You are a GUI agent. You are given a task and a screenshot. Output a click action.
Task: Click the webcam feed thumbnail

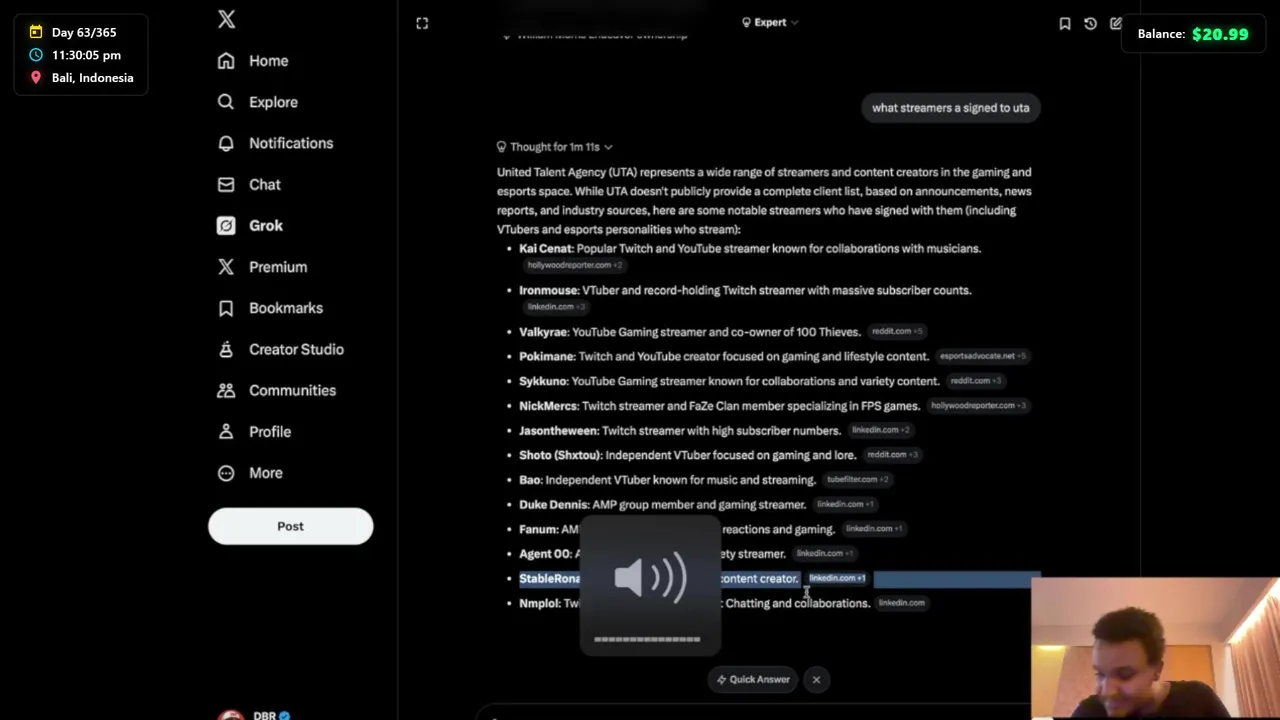(x=1155, y=648)
